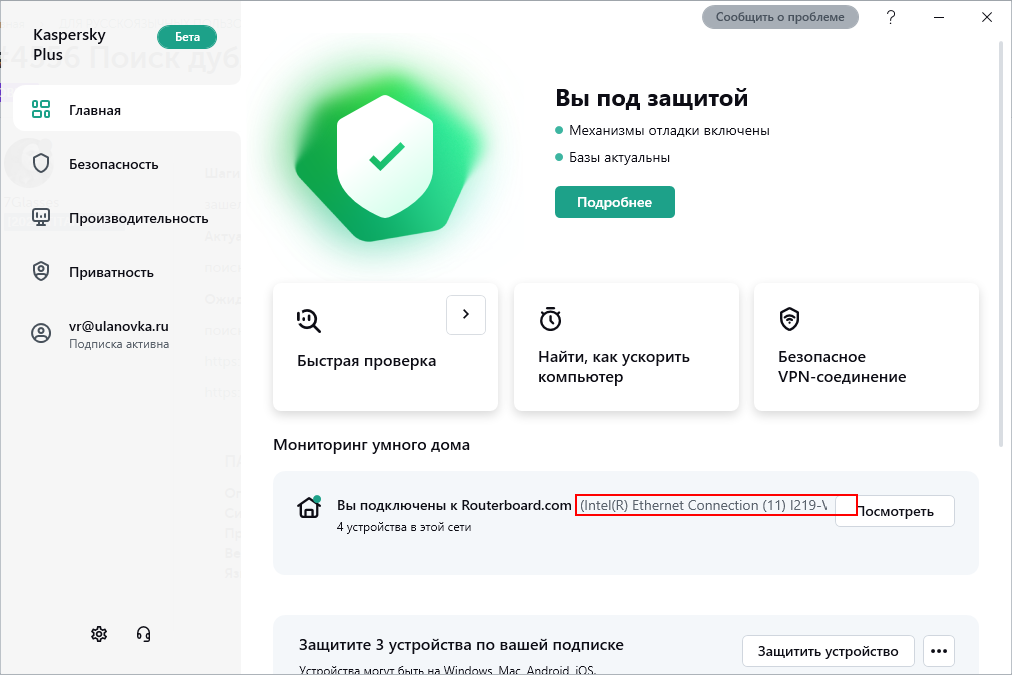Open the three-dots more options menu
The height and width of the screenshot is (675, 1012).
point(938,651)
